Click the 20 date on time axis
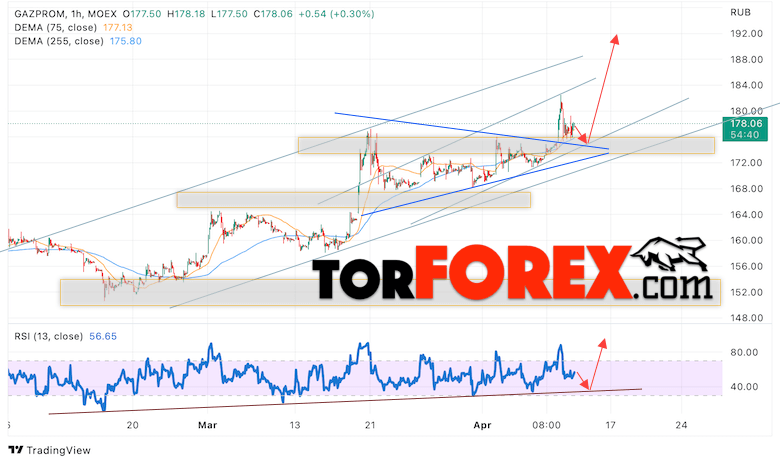 tap(132, 425)
